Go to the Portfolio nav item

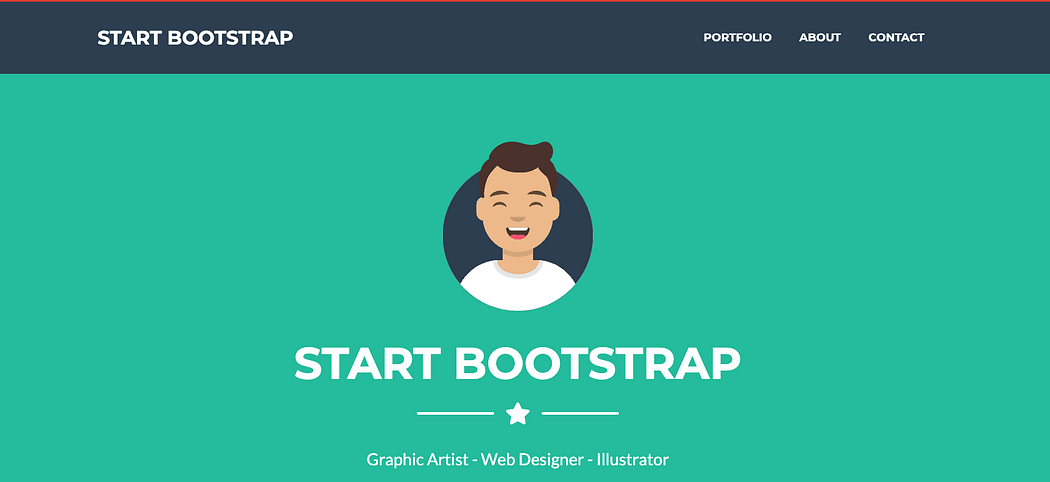[737, 37]
